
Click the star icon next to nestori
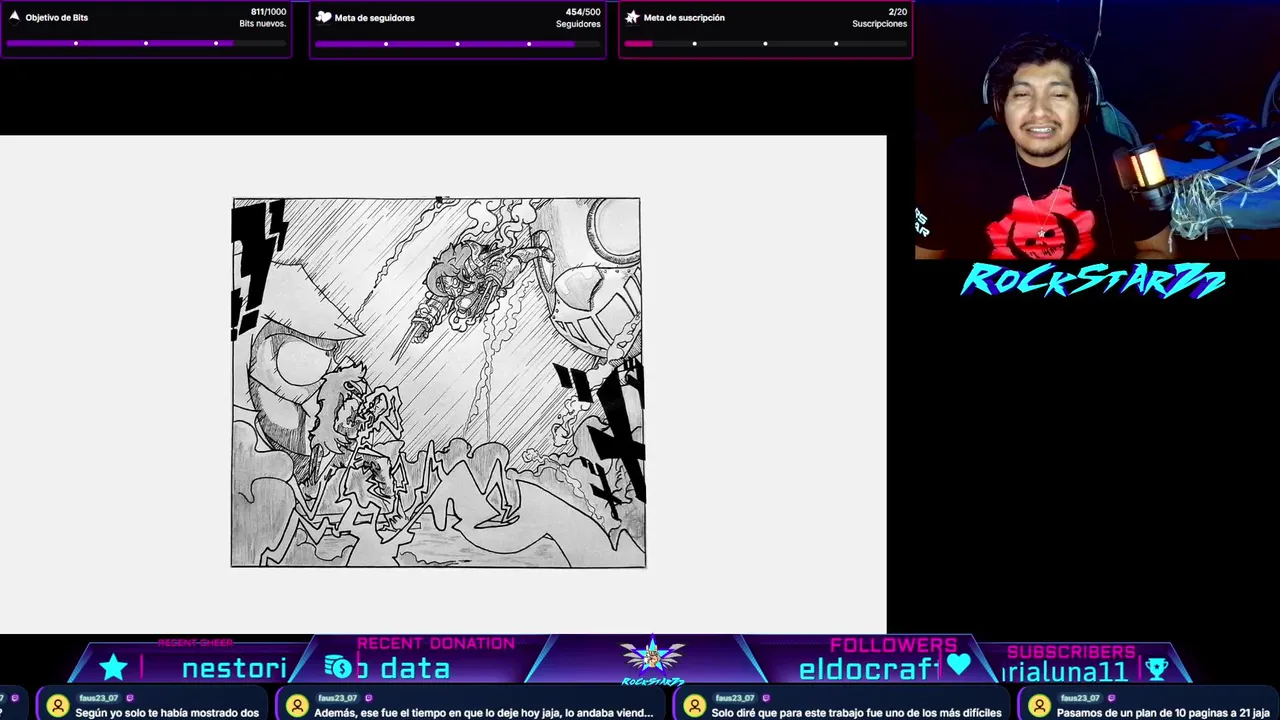click(114, 667)
